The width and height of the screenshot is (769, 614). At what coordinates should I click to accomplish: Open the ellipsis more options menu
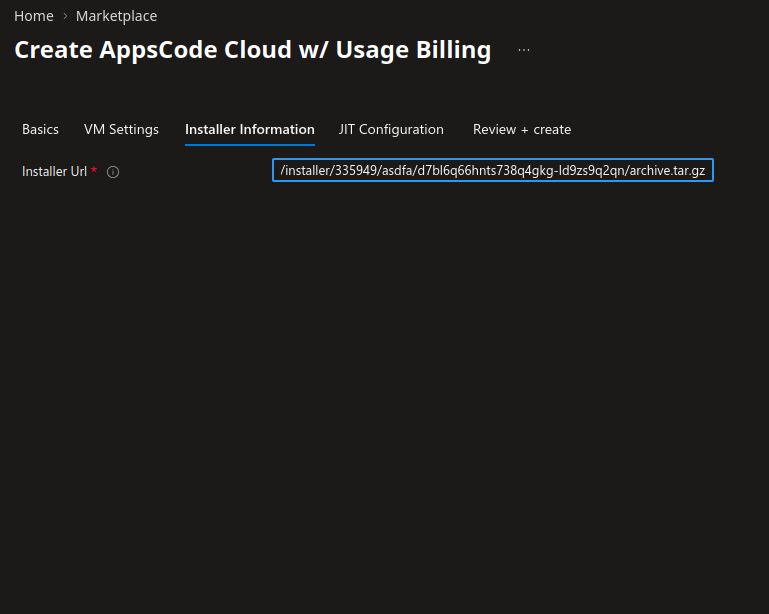tap(524, 50)
